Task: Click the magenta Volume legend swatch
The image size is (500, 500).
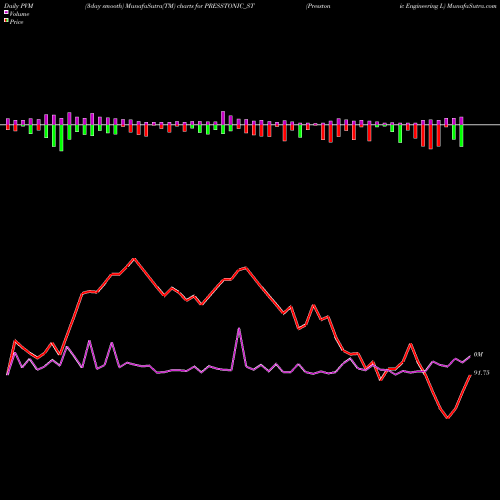Action: click(6, 13)
